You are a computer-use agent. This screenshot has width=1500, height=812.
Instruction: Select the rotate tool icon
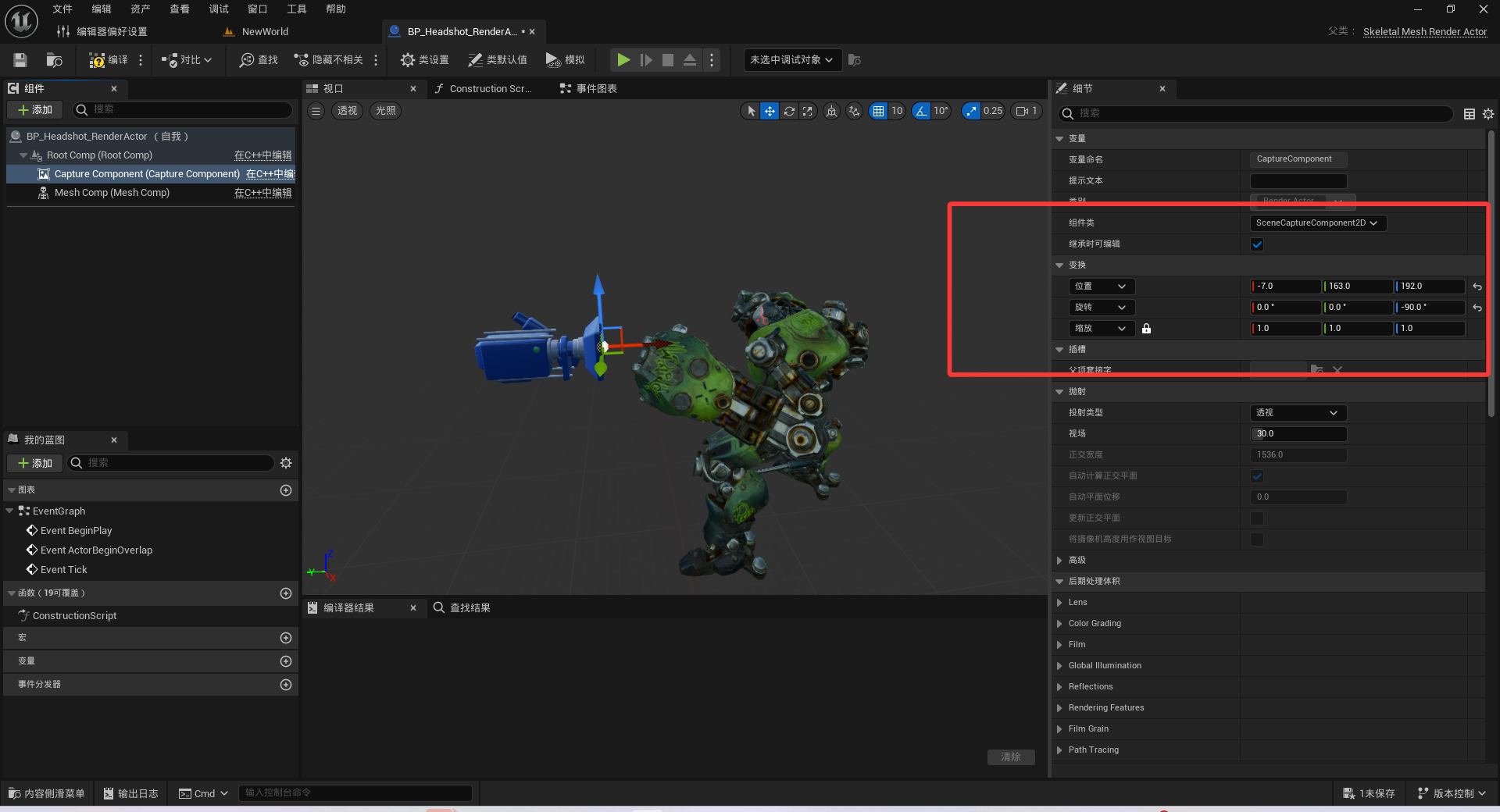click(789, 111)
